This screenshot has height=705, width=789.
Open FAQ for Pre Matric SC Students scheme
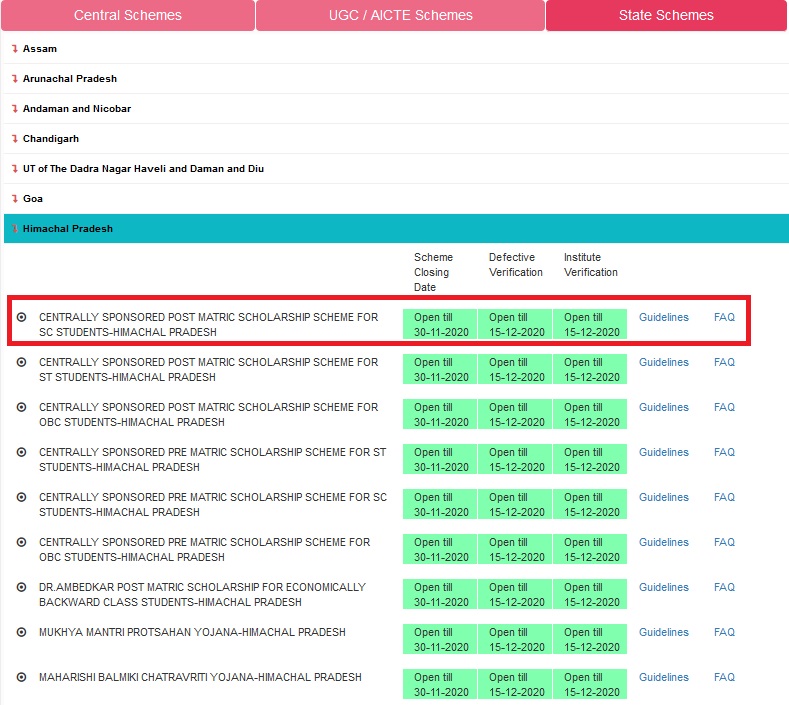coord(724,497)
